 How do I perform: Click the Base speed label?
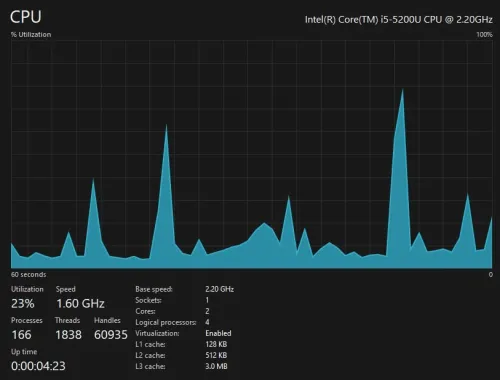point(154,289)
